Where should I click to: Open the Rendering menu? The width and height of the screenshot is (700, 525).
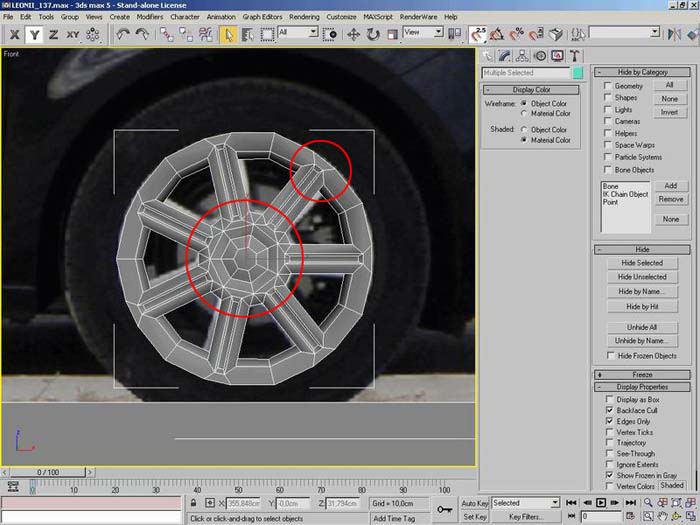pyautogui.click(x=303, y=17)
